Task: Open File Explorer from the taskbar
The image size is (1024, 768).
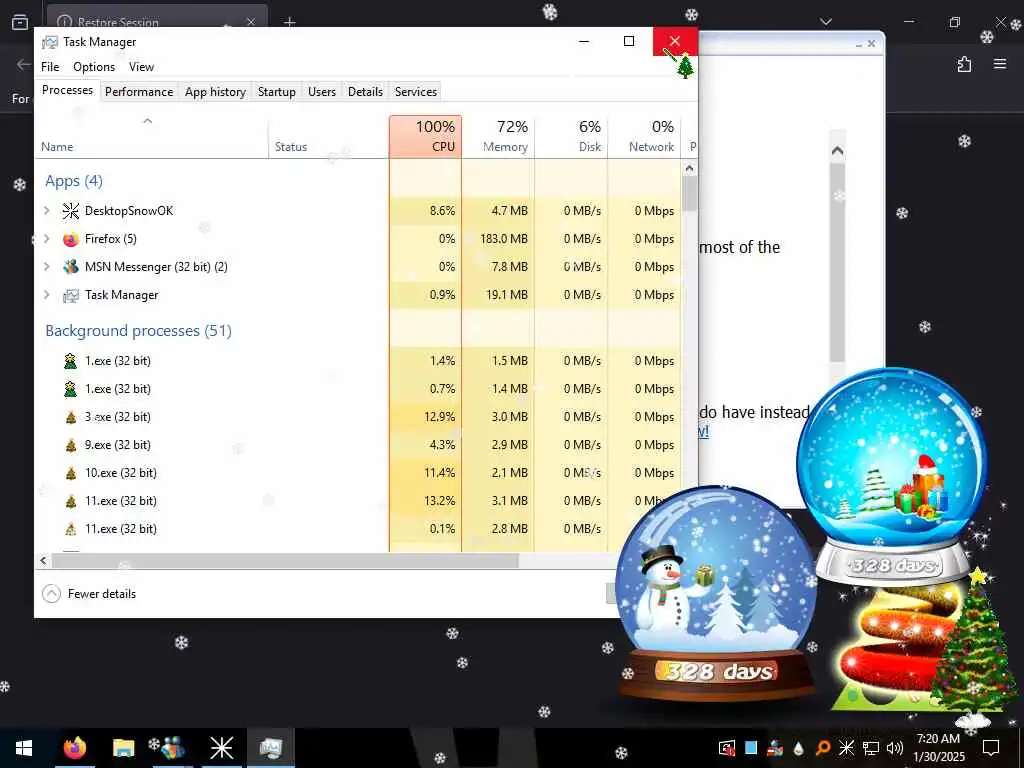Action: [x=123, y=748]
